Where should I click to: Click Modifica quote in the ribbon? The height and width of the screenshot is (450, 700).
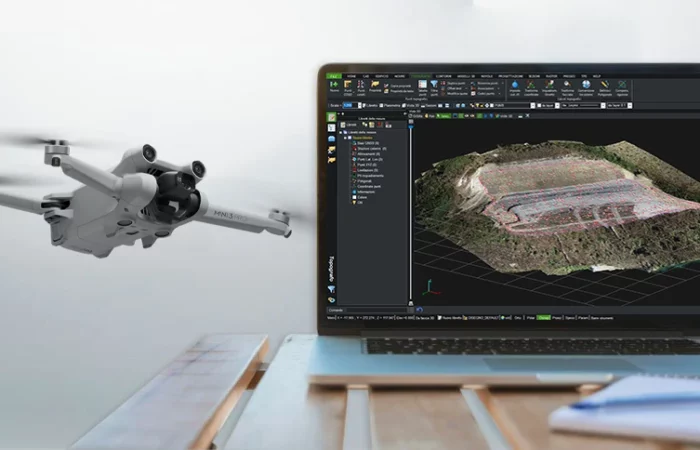(x=454, y=94)
